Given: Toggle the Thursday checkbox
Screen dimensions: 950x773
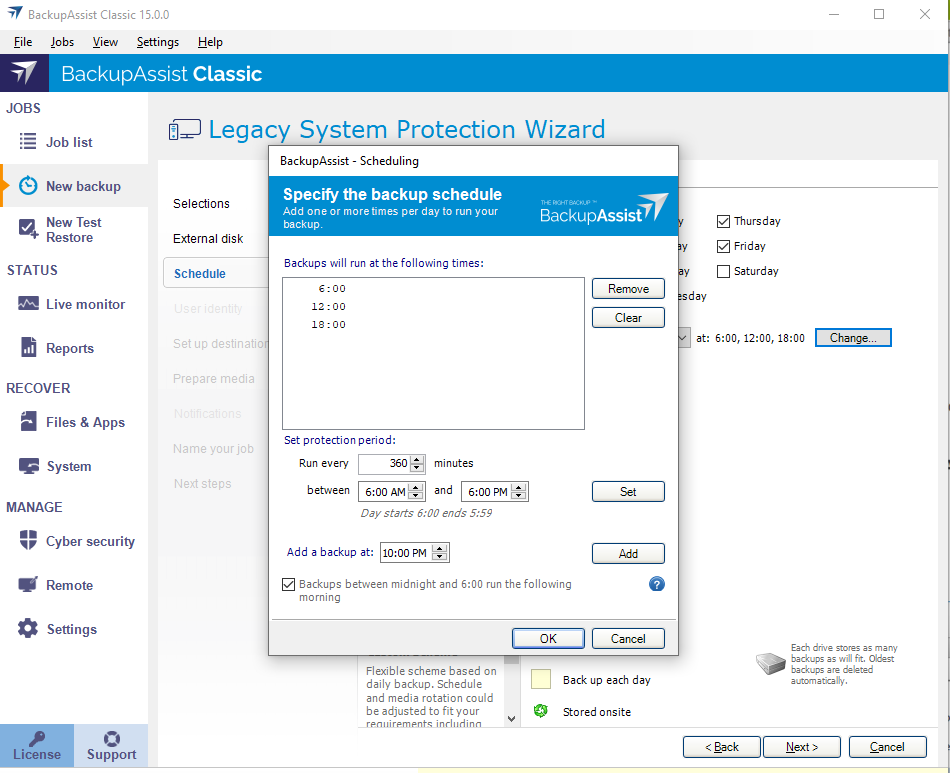Looking at the screenshot, I should click(x=724, y=221).
